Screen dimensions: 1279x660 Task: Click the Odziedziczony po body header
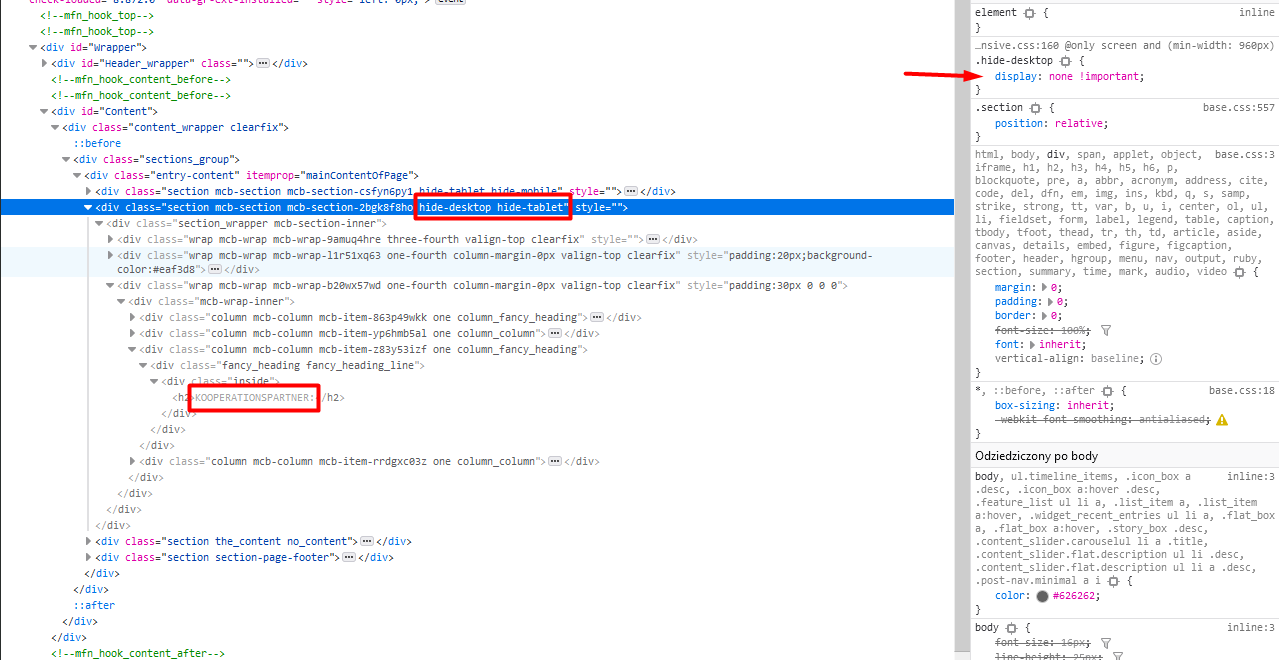(1038, 456)
